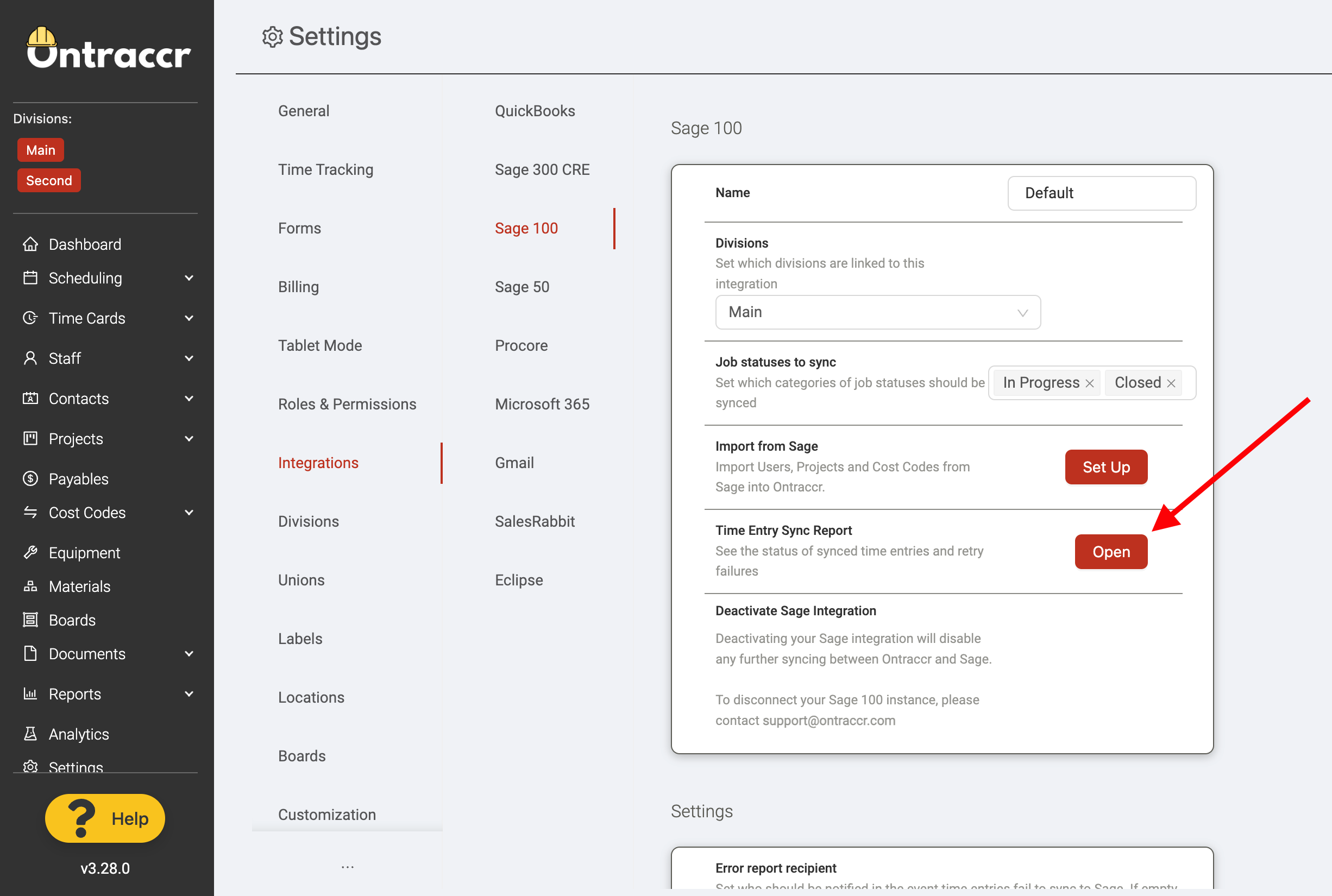Remove the Closed status tag
Viewport: 1332px width, 896px height.
[x=1171, y=383]
